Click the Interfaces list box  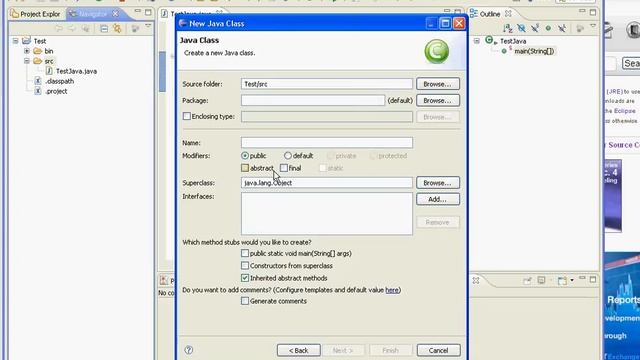(x=327, y=213)
